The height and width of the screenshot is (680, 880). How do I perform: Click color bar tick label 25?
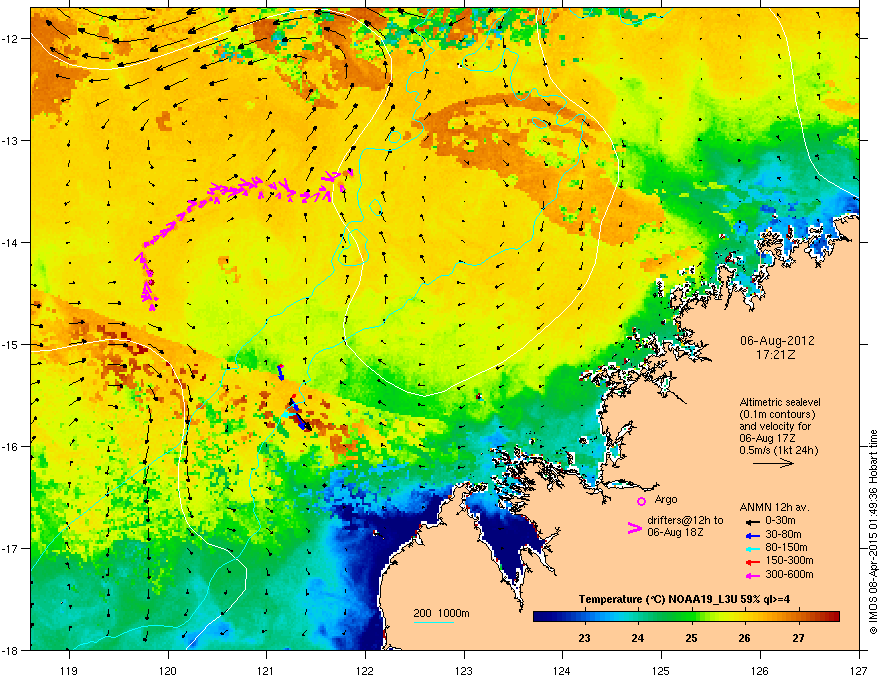point(691,638)
